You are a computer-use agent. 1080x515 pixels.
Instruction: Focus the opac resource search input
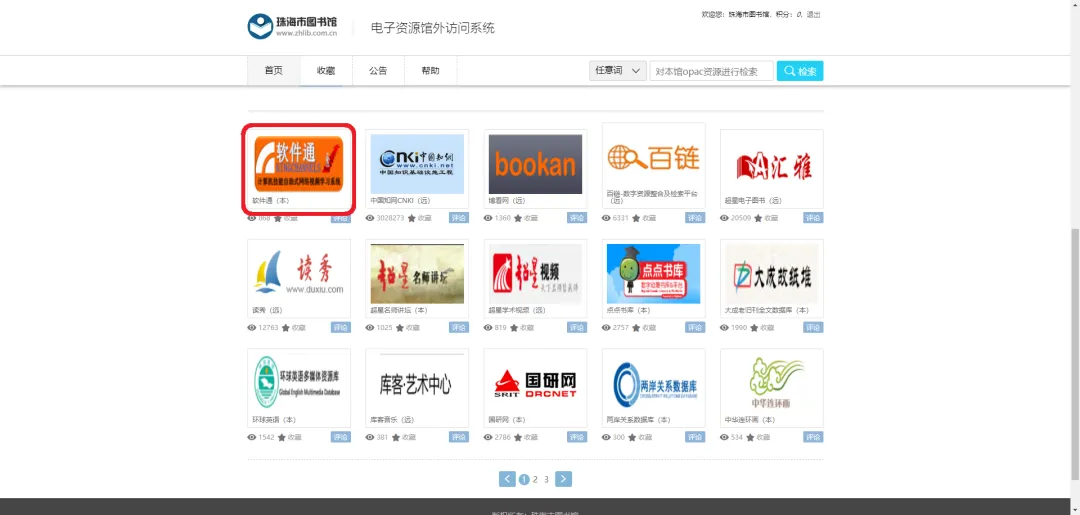pyautogui.click(x=712, y=71)
